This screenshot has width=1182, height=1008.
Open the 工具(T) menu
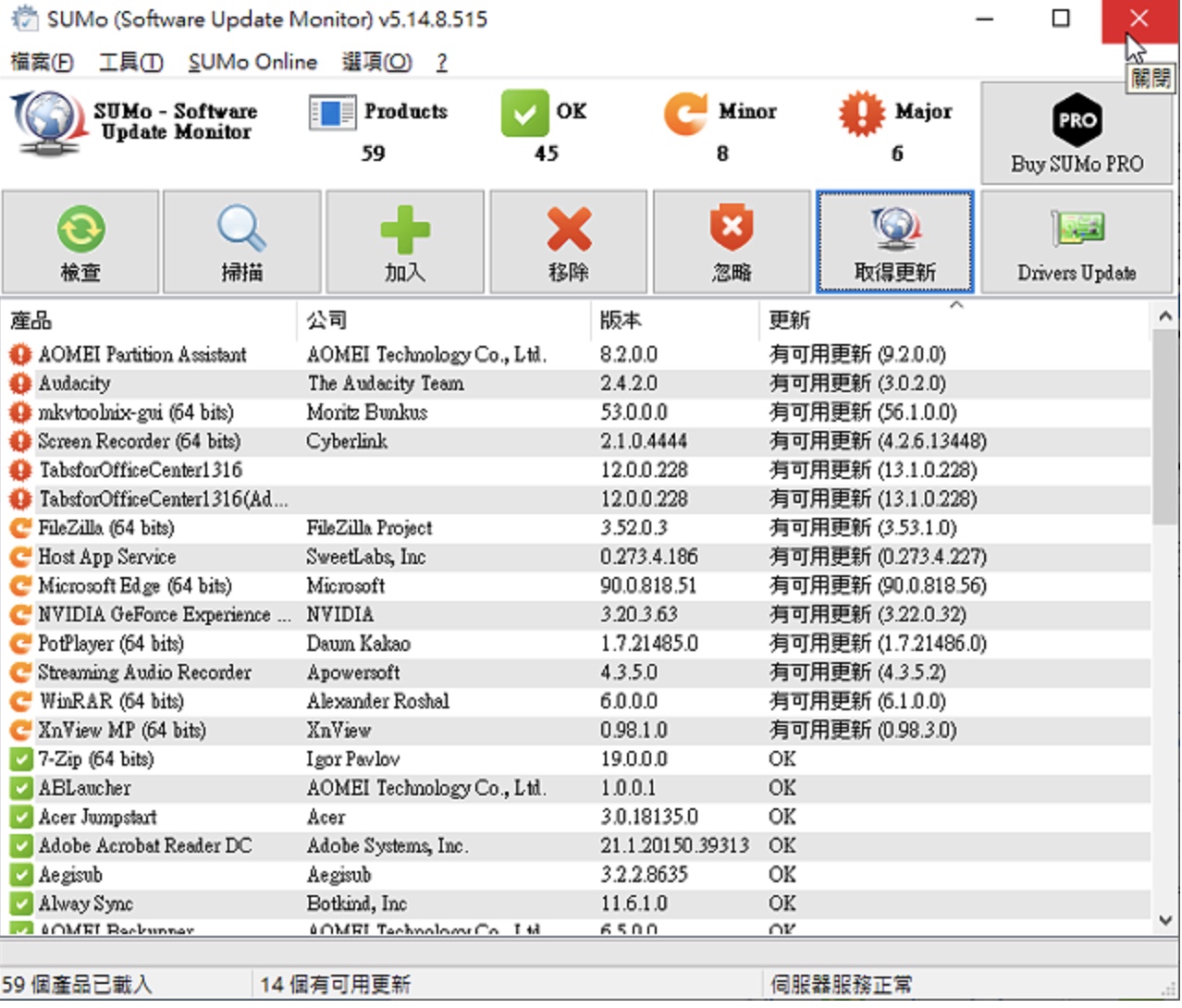131,62
